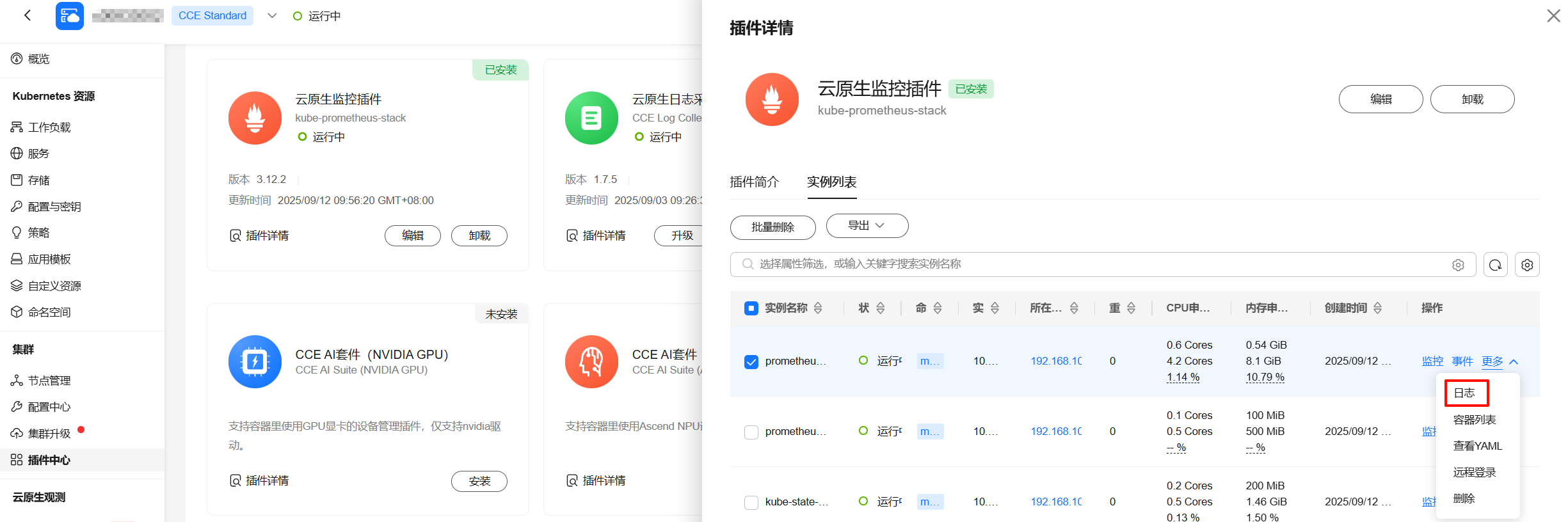Open 插件详情 for 云原生监控插件 card
This screenshot has width=1568, height=522.
click(259, 235)
